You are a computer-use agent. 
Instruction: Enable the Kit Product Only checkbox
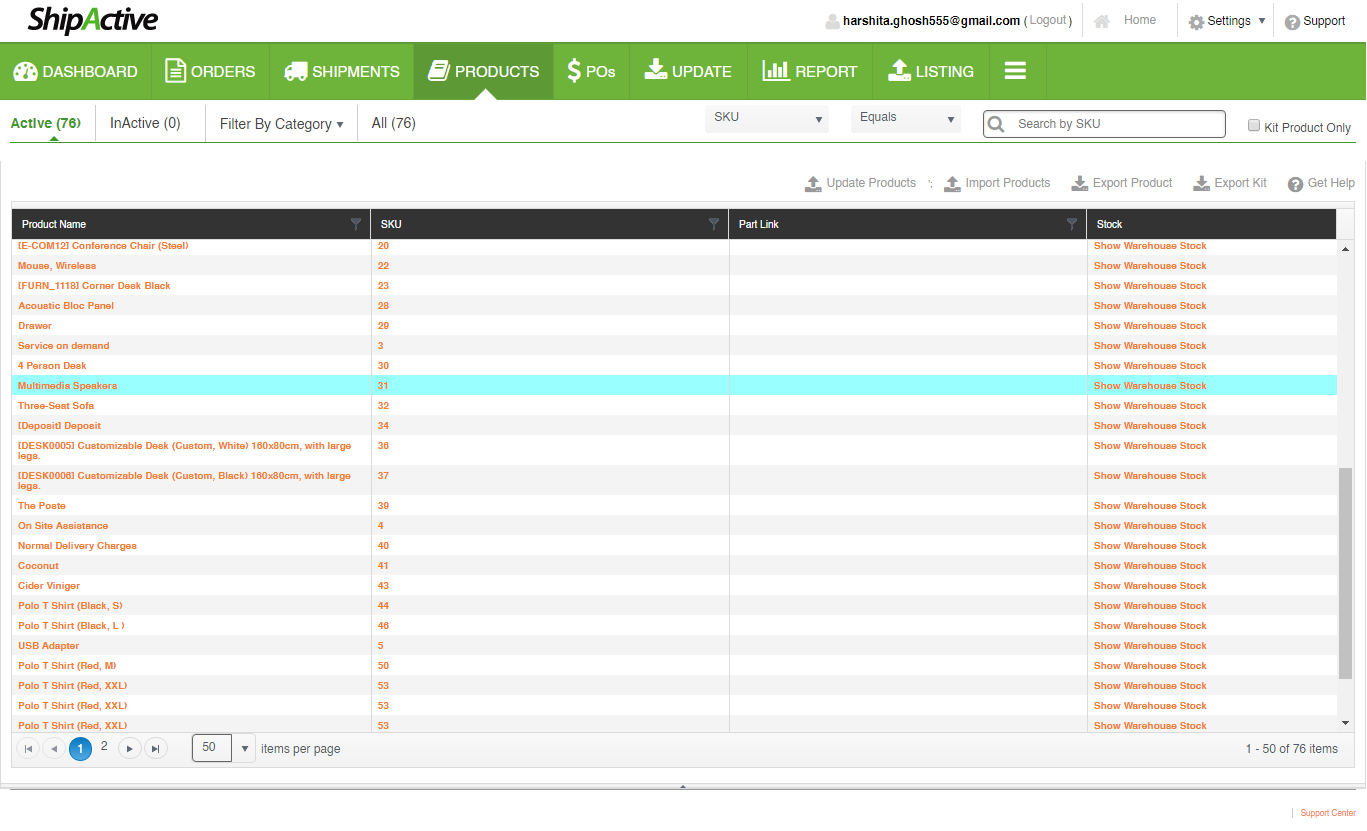[x=1254, y=125]
